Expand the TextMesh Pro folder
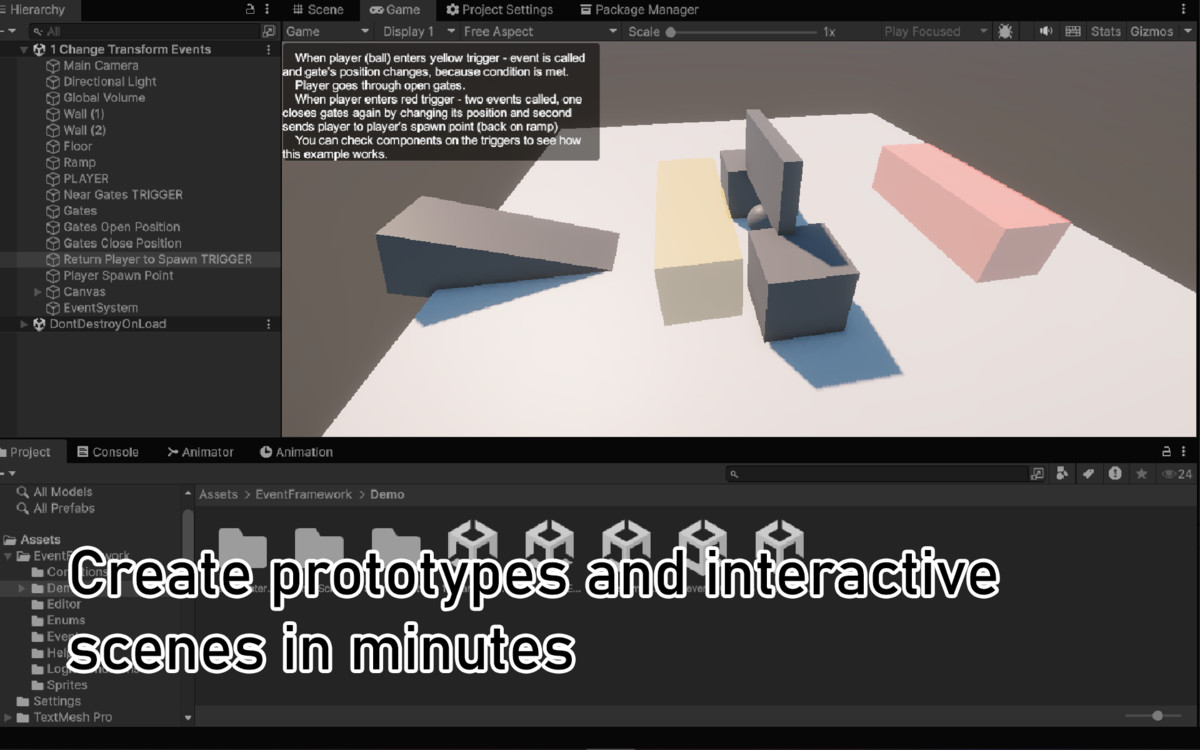The height and width of the screenshot is (750, 1200). [9, 717]
